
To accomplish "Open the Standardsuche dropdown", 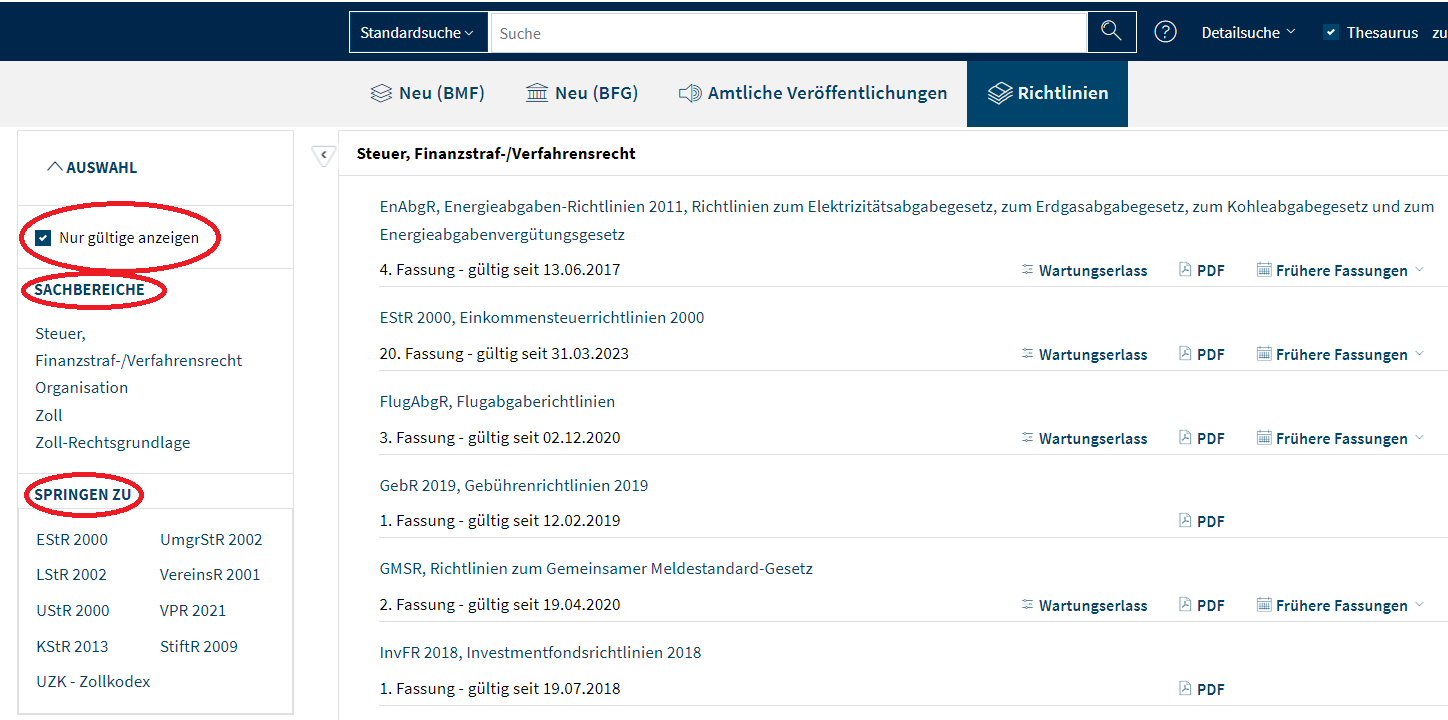I will pos(418,32).
